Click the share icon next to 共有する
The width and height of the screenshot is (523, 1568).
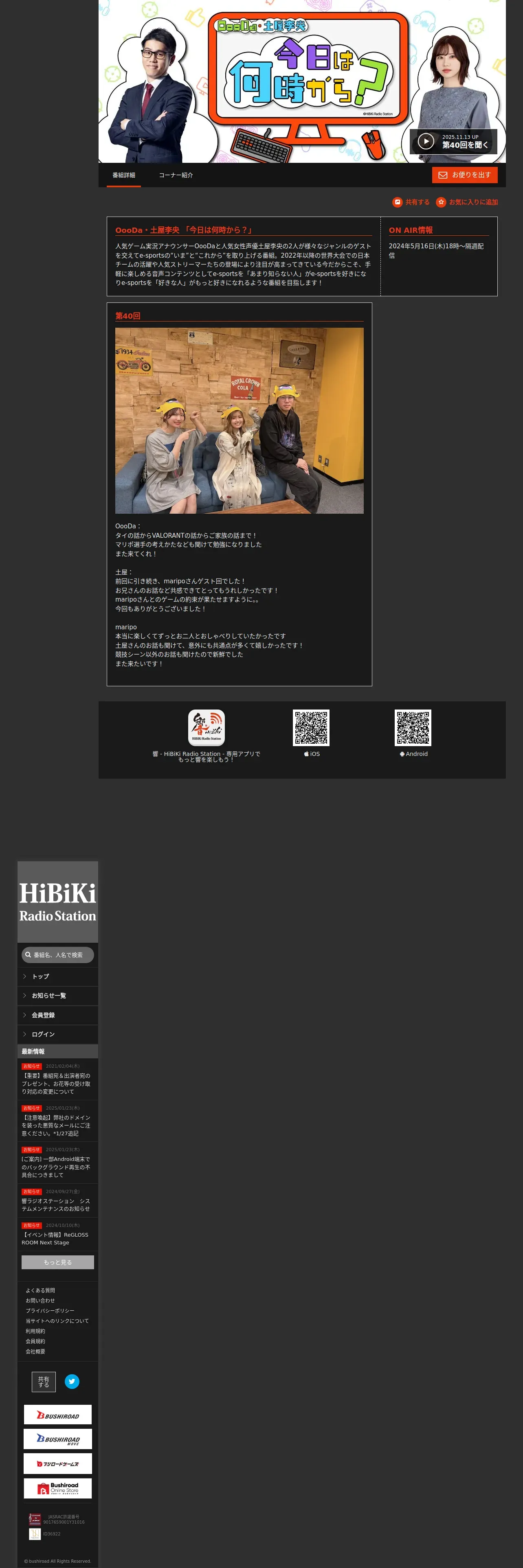pyautogui.click(x=398, y=202)
